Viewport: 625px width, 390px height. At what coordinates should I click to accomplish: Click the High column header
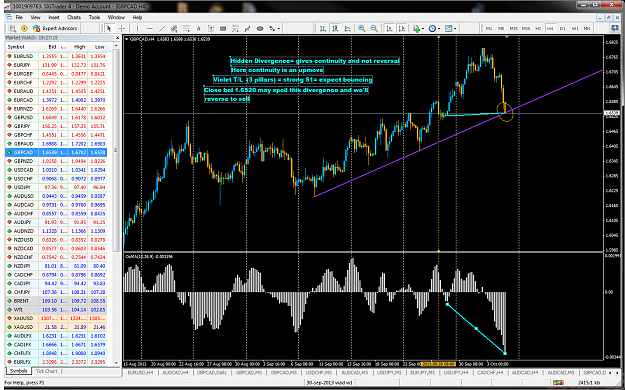[x=79, y=47]
